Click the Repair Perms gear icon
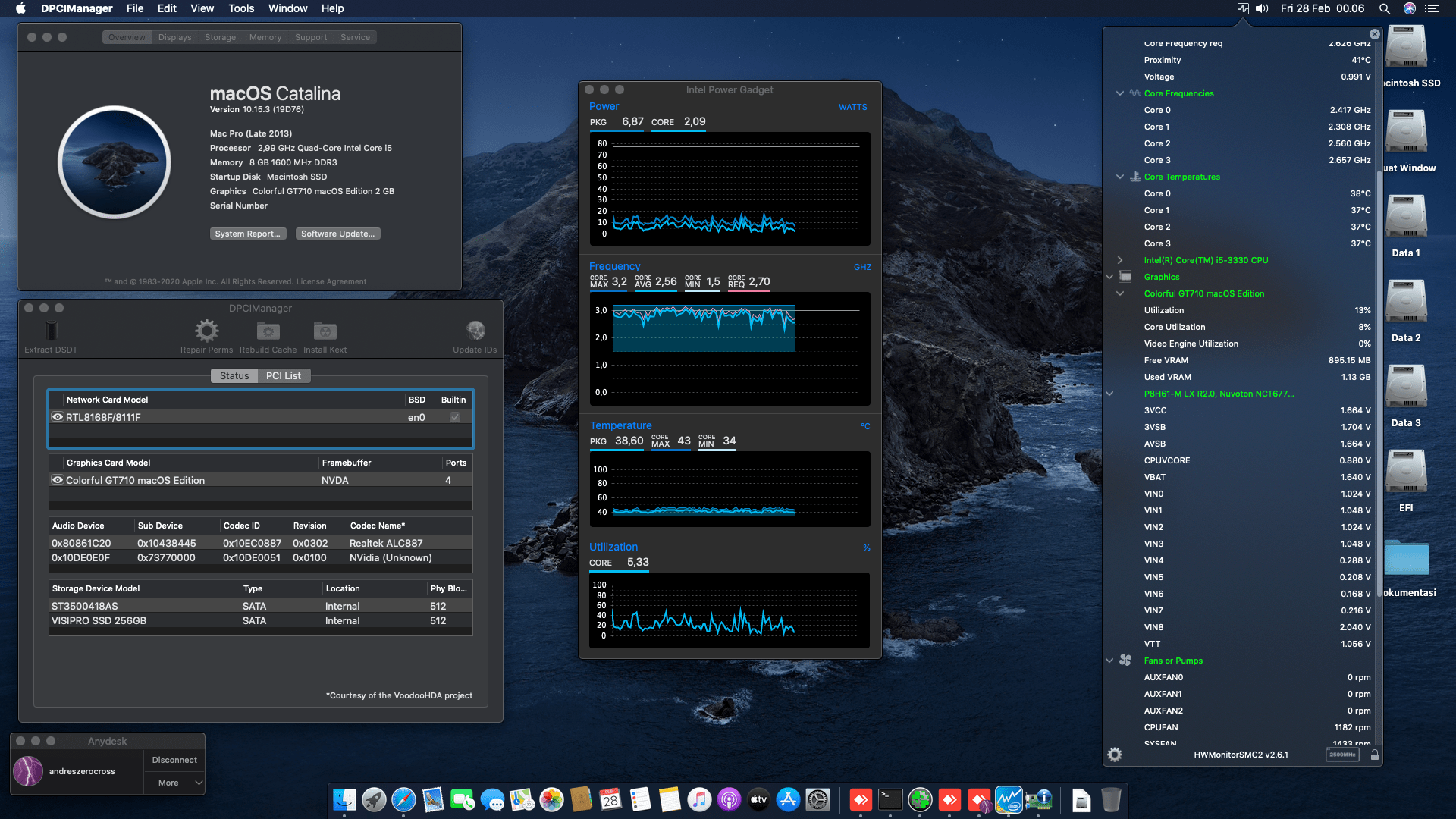 [206, 331]
